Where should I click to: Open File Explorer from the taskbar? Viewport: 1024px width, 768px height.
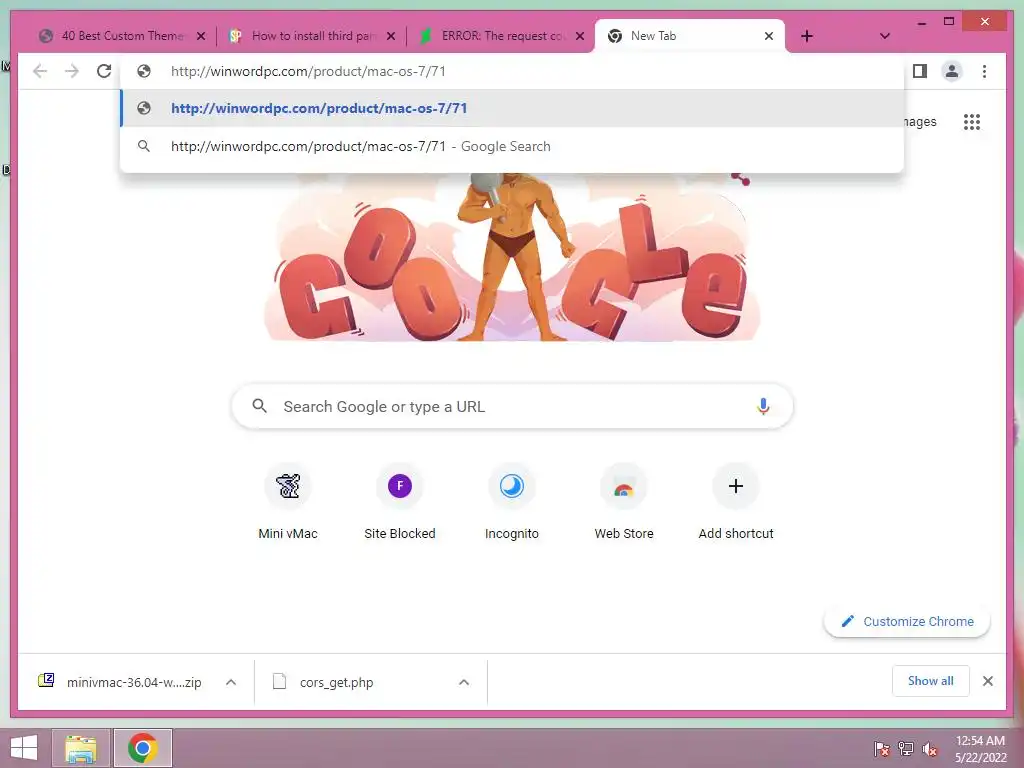pos(80,748)
